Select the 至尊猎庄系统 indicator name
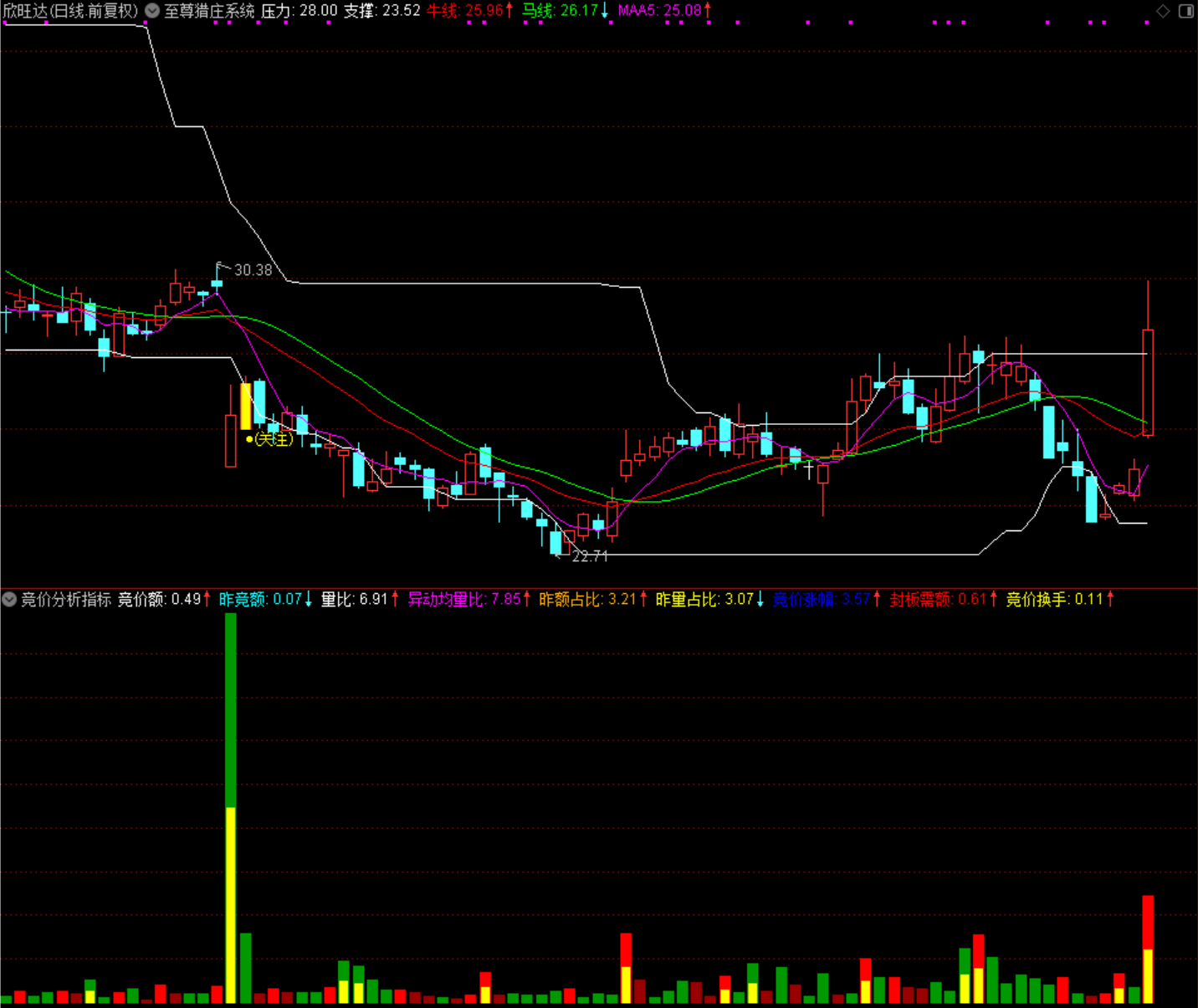 point(209,11)
